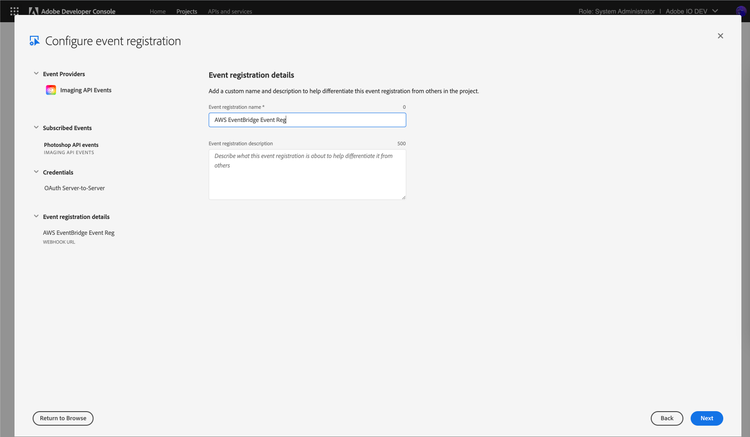The image size is (750, 437).
Task: Collapse the Event registration details section
Action: (x=36, y=217)
